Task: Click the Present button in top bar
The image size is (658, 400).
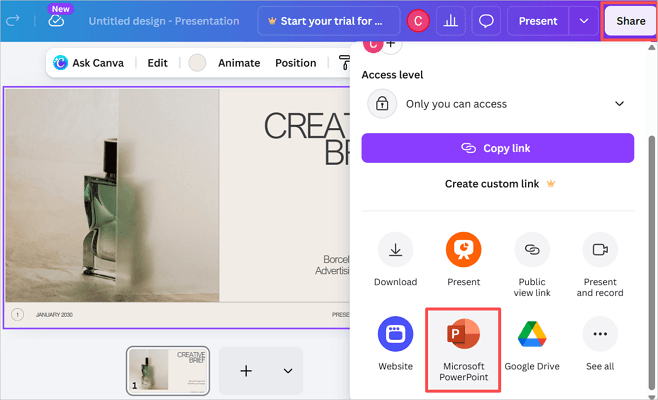Action: click(538, 21)
